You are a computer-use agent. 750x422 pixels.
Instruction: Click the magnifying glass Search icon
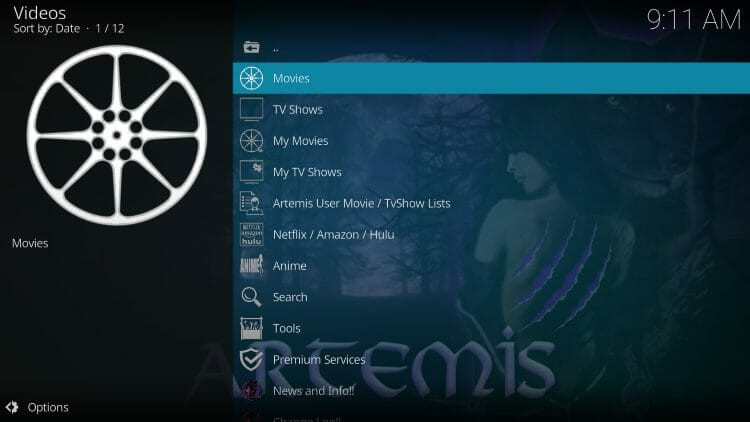tap(251, 297)
